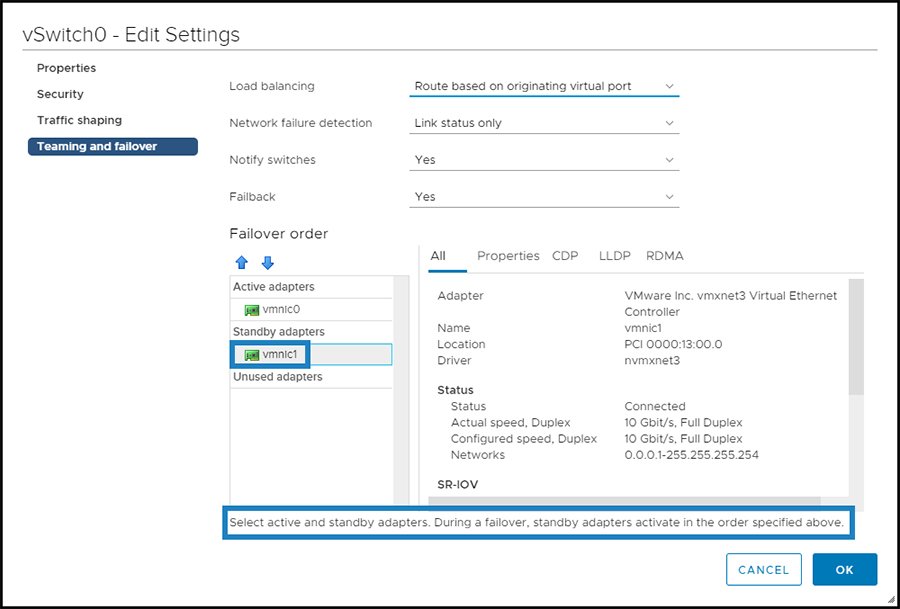
Task: Click OK to save the settings
Action: pos(845,569)
